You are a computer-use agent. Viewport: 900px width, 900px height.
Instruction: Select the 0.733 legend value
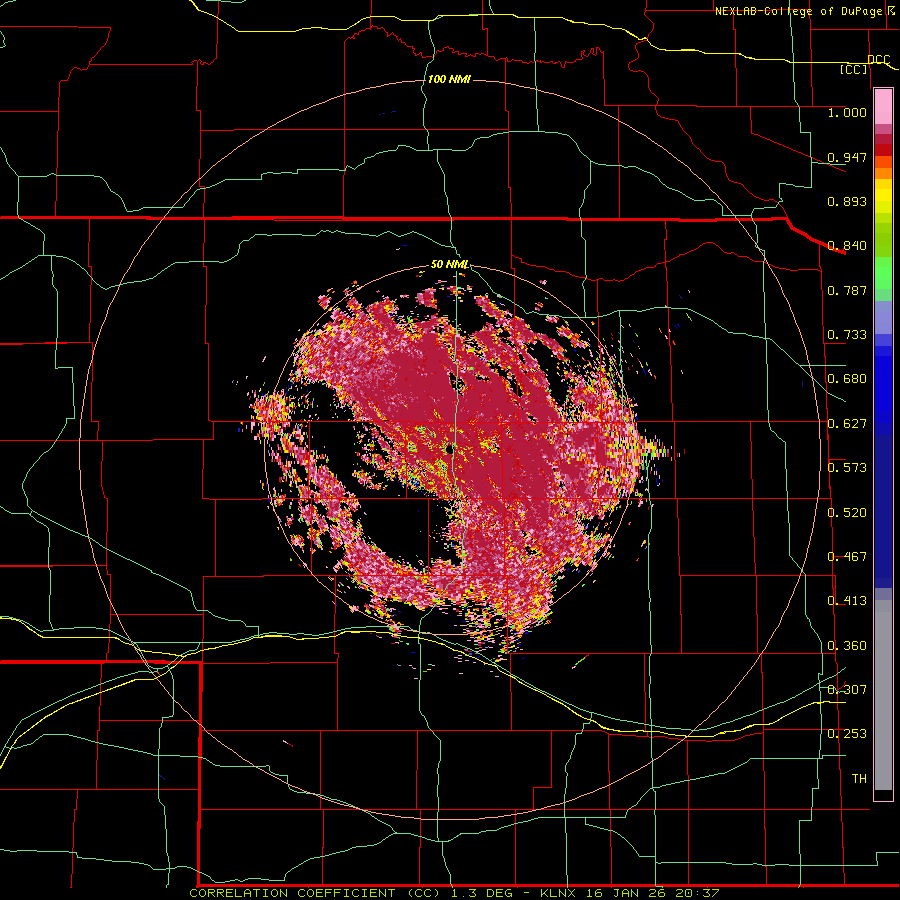coord(847,335)
